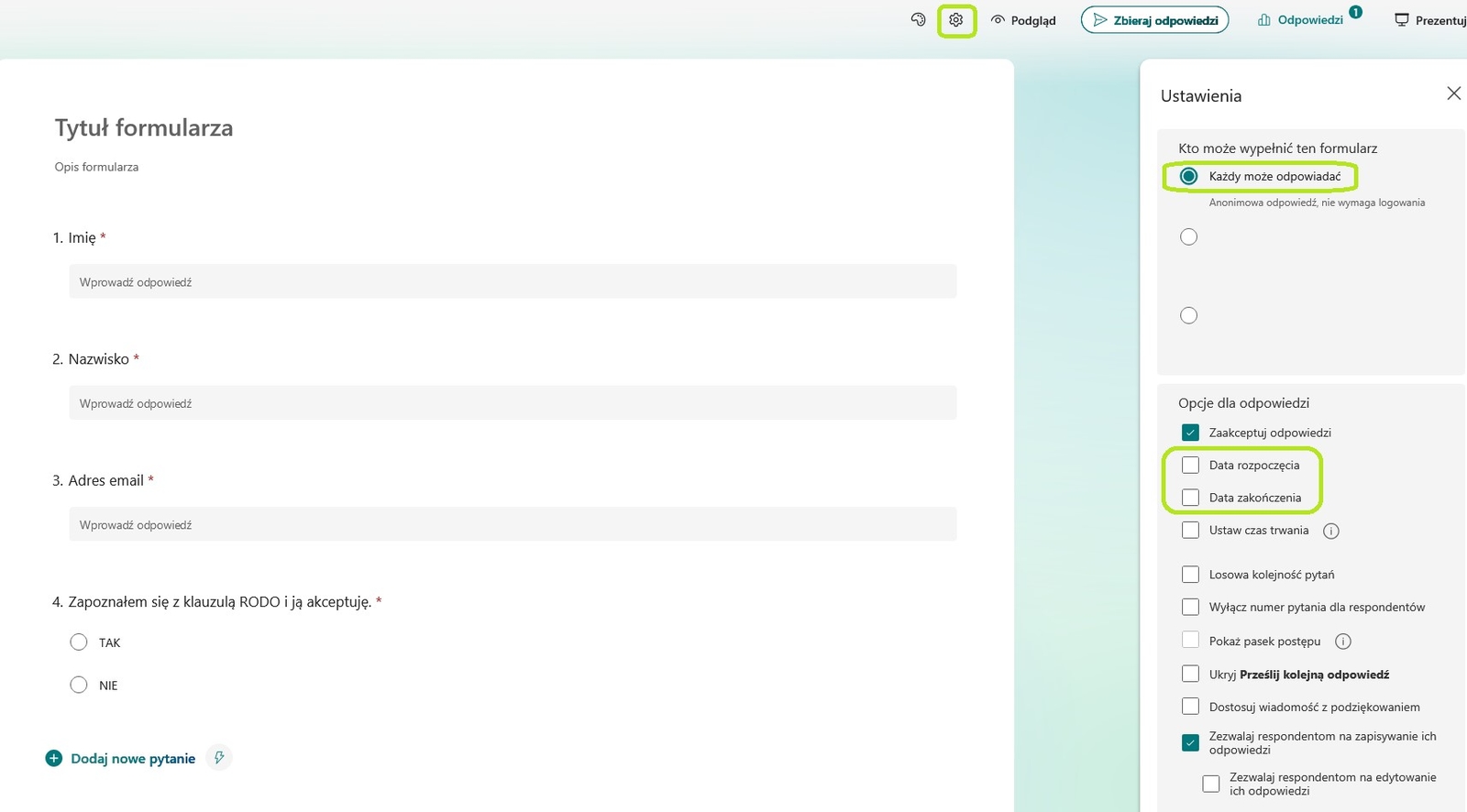
Task: Click the Podgląd preview button
Action: pos(1023,20)
